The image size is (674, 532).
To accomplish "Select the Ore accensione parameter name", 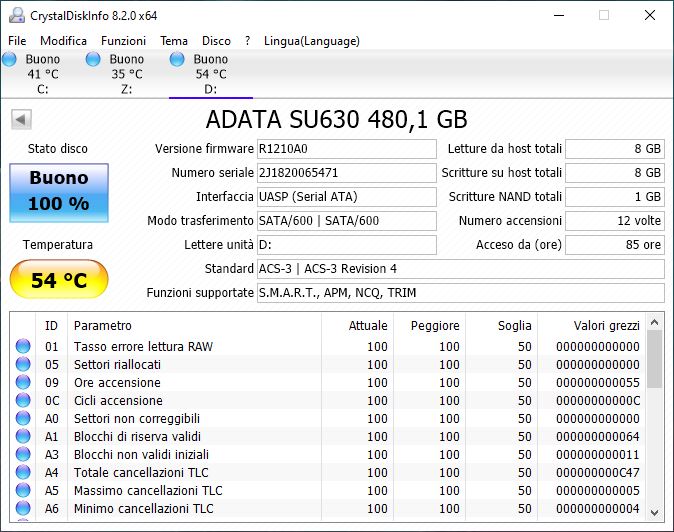I will click(117, 382).
